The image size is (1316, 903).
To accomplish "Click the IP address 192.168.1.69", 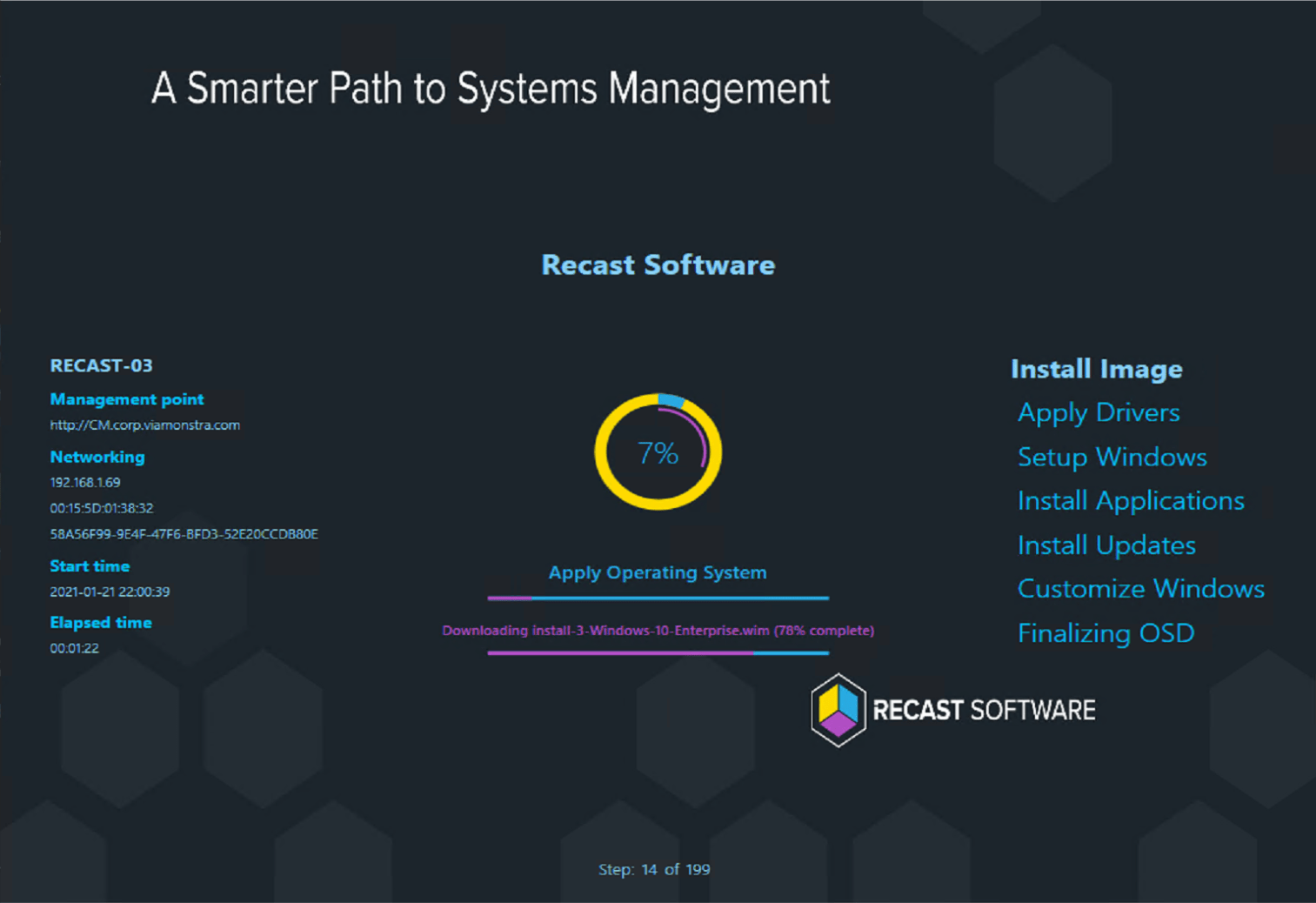I will coord(85,482).
